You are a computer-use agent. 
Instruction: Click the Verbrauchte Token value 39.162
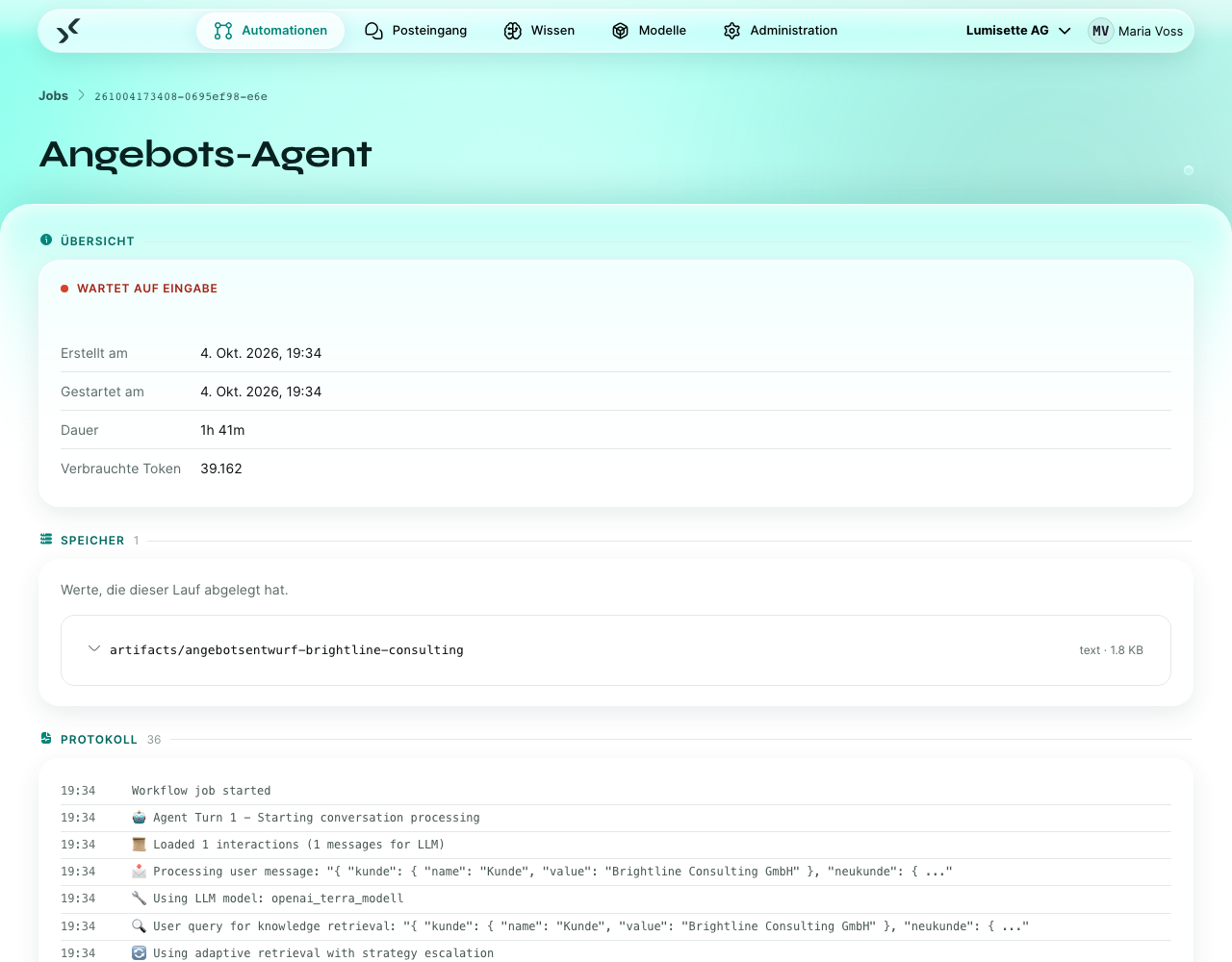221,468
